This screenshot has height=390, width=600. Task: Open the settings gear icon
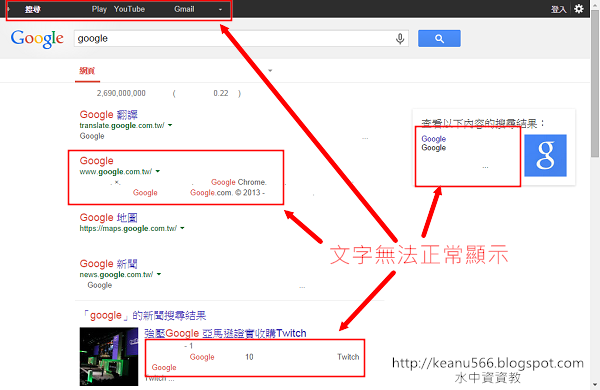579,8
